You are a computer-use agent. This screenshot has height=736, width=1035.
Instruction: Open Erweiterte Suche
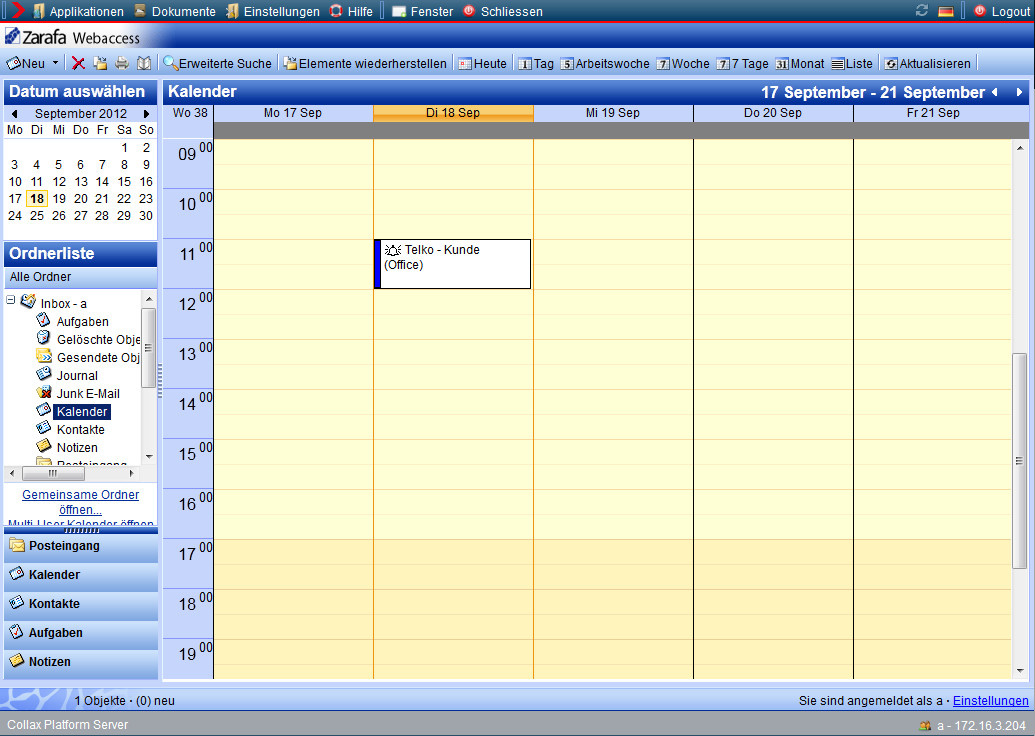pyautogui.click(x=217, y=63)
